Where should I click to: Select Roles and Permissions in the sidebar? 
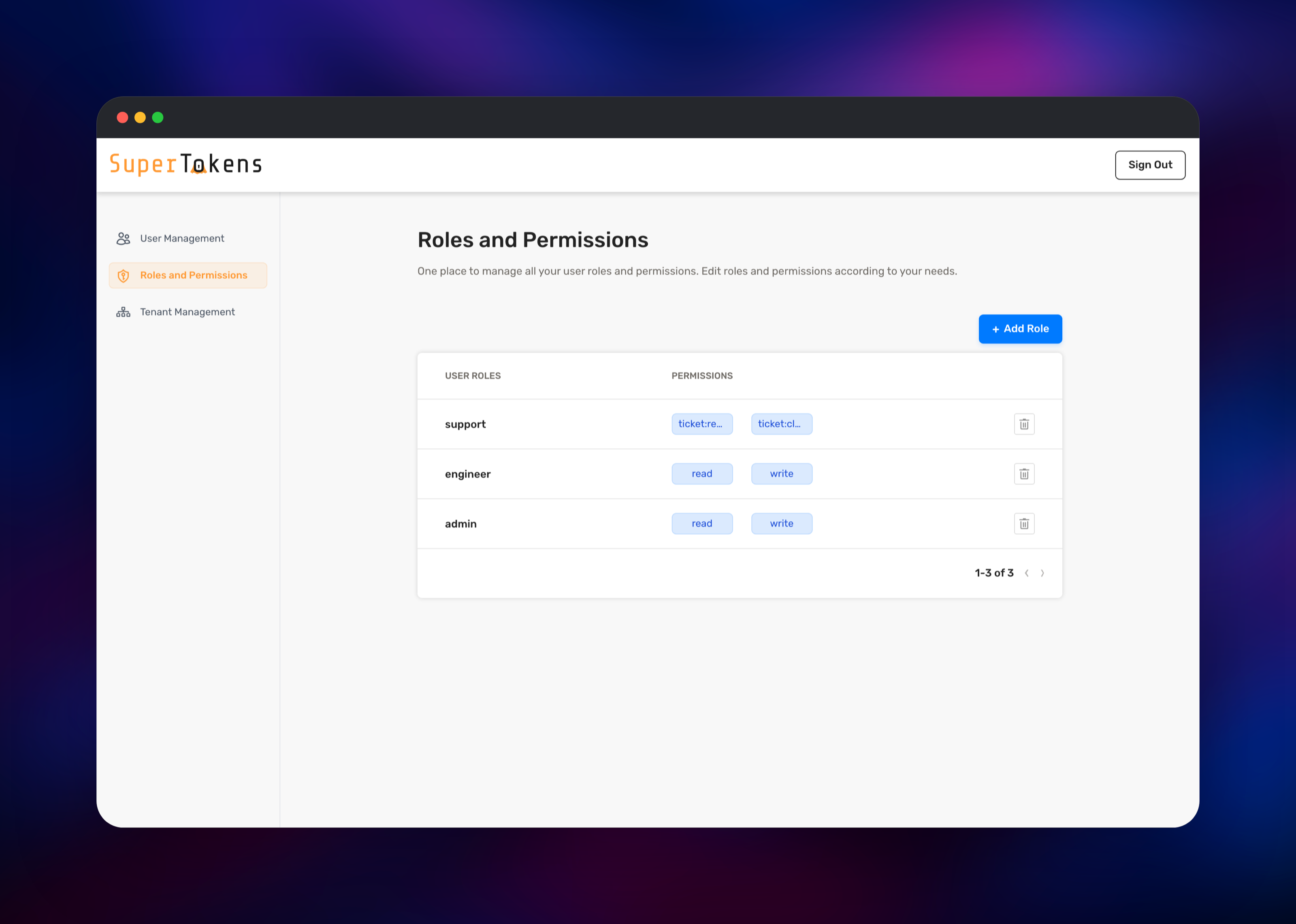188,275
